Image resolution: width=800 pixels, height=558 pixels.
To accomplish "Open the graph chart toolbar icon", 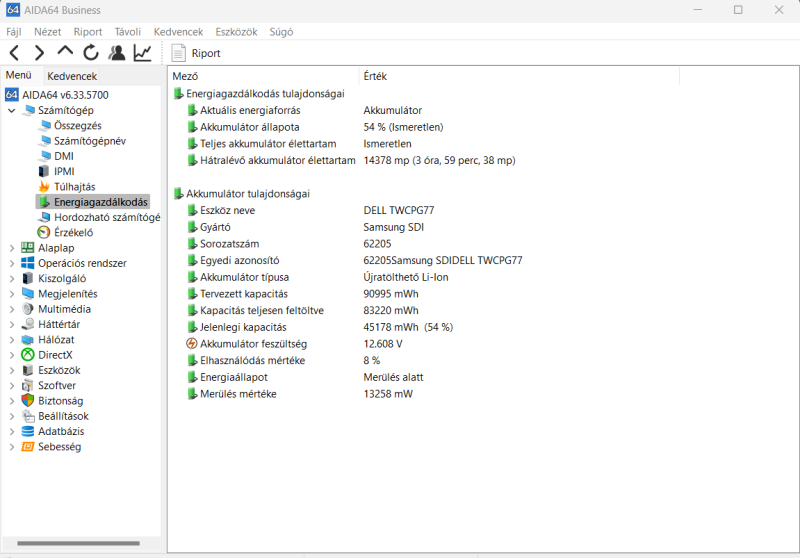I will point(142,53).
